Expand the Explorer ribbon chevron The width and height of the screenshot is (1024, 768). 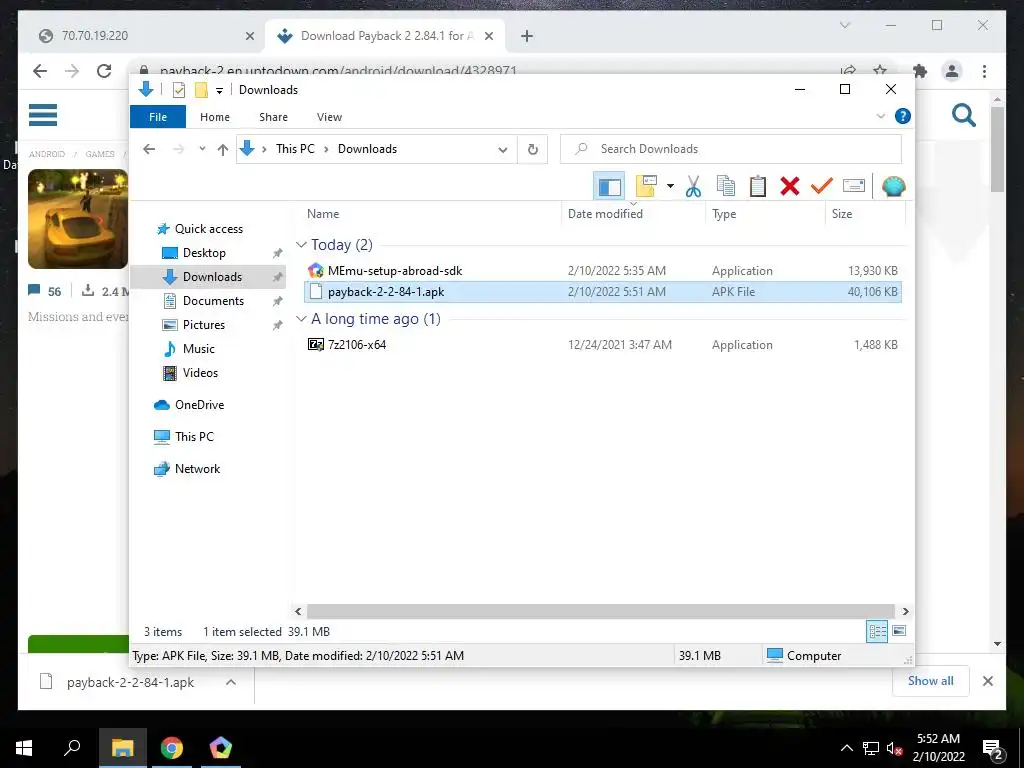pos(880,116)
